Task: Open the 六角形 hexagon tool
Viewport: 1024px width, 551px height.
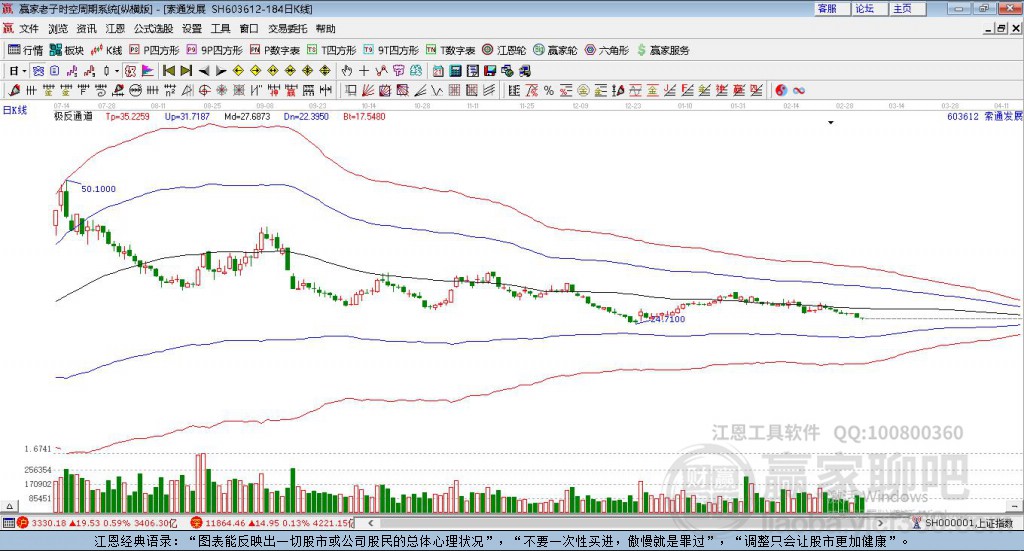Action: pos(607,50)
